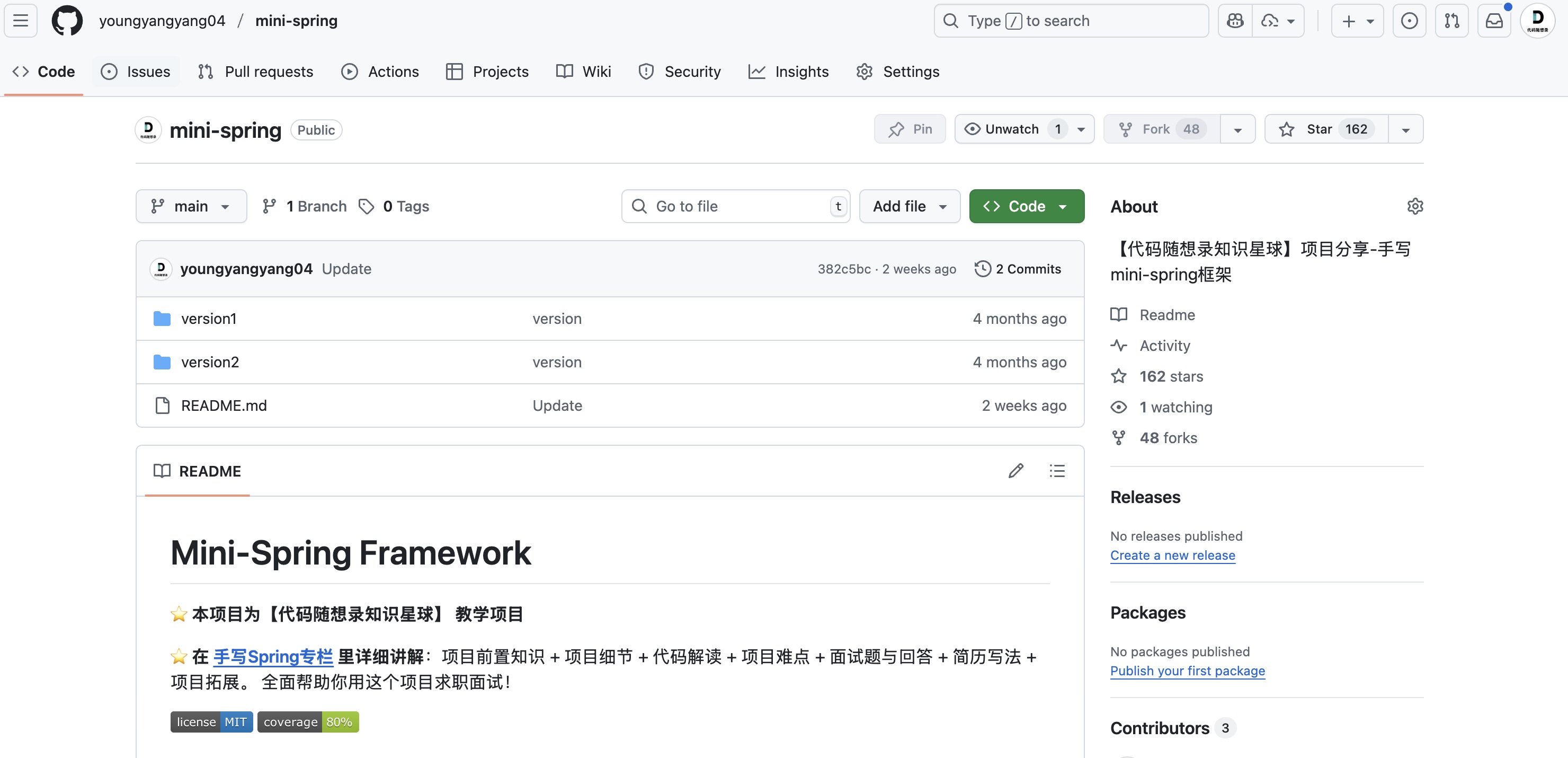Open the youngyangyang04 owner link in the breadcrumb
1568x758 pixels.
tap(162, 21)
